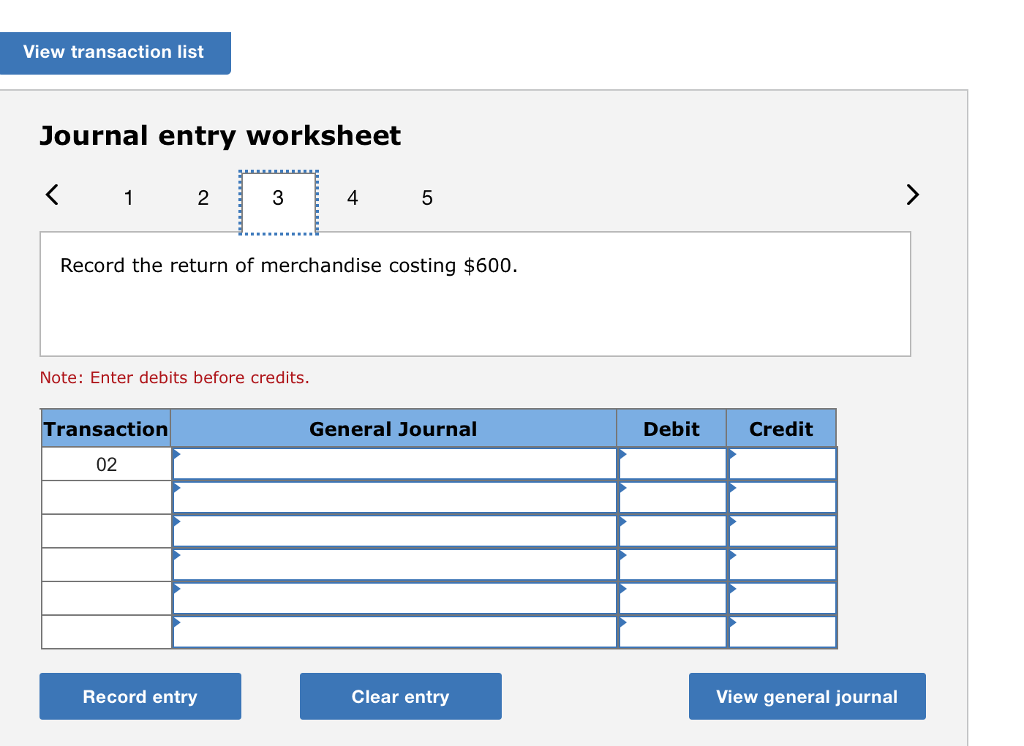Select second row Credit amount field
The width and height of the screenshot is (1024, 746).
pos(782,497)
